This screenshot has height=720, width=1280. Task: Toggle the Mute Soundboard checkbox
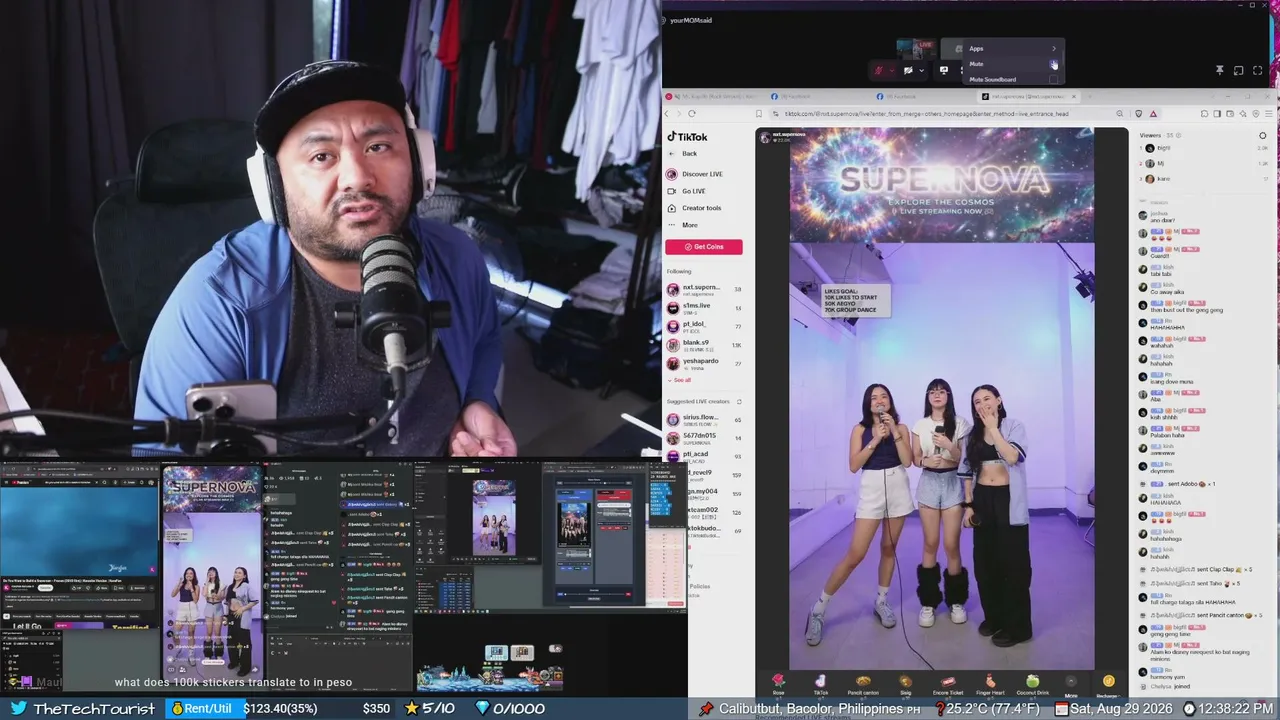tap(1053, 79)
